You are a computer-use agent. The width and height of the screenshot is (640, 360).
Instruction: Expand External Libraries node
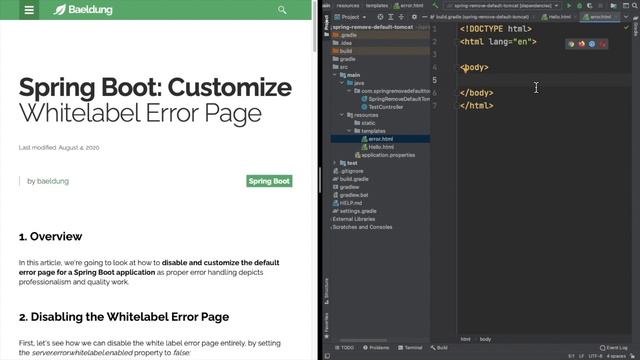coord(331,219)
